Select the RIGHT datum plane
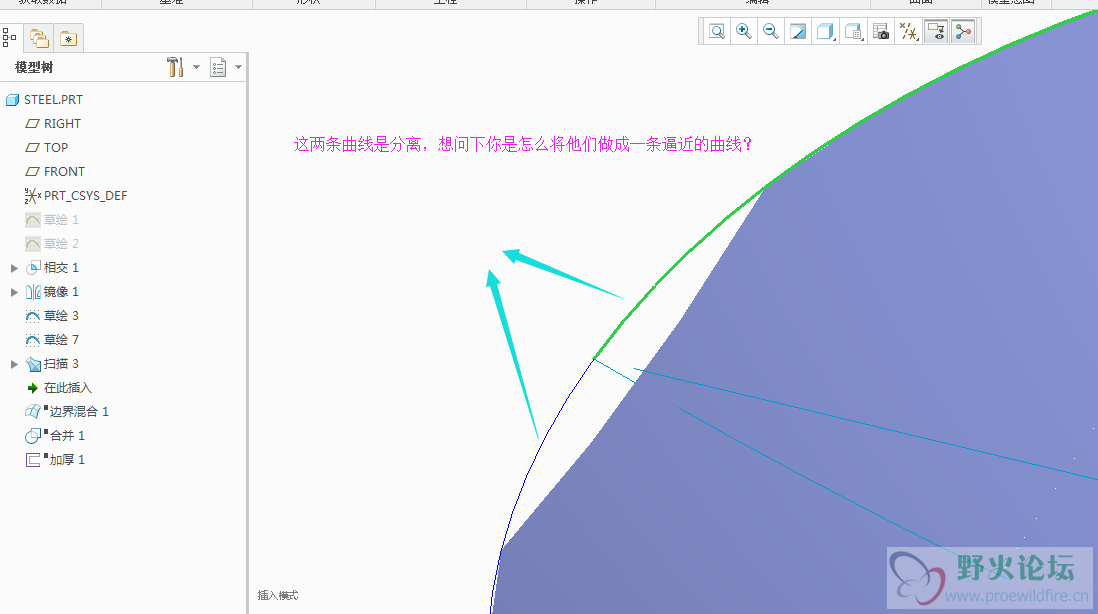This screenshot has height=614, width=1098. [x=62, y=123]
